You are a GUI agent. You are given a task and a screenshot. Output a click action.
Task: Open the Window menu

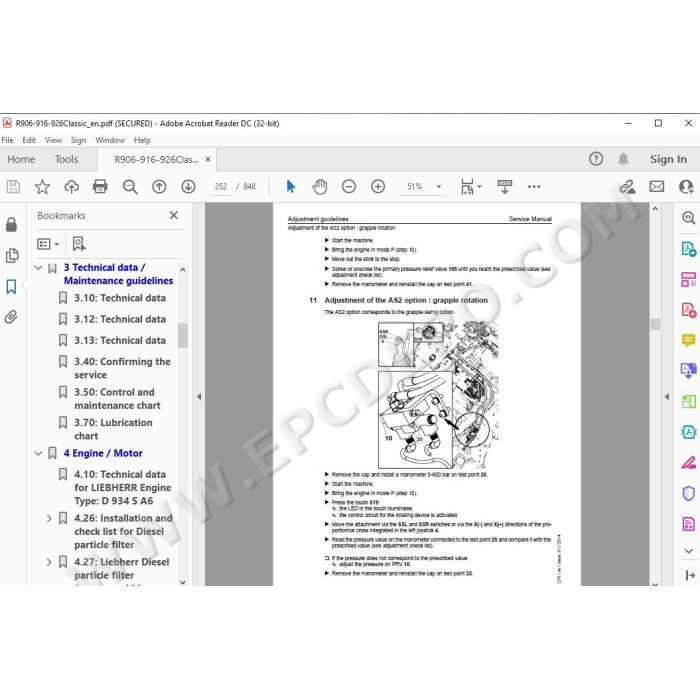110,140
